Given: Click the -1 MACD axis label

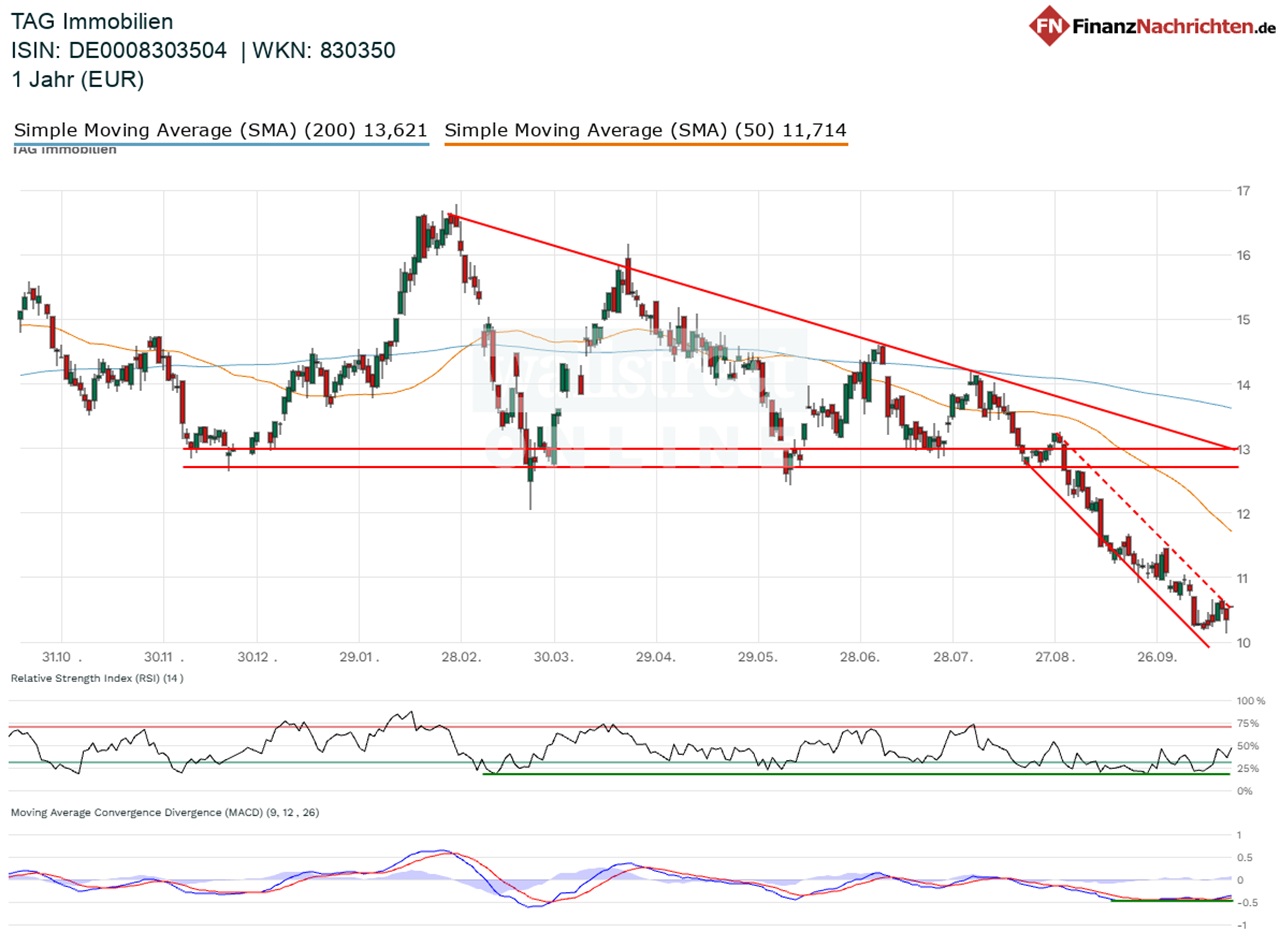Looking at the screenshot, I should [x=1241, y=925].
